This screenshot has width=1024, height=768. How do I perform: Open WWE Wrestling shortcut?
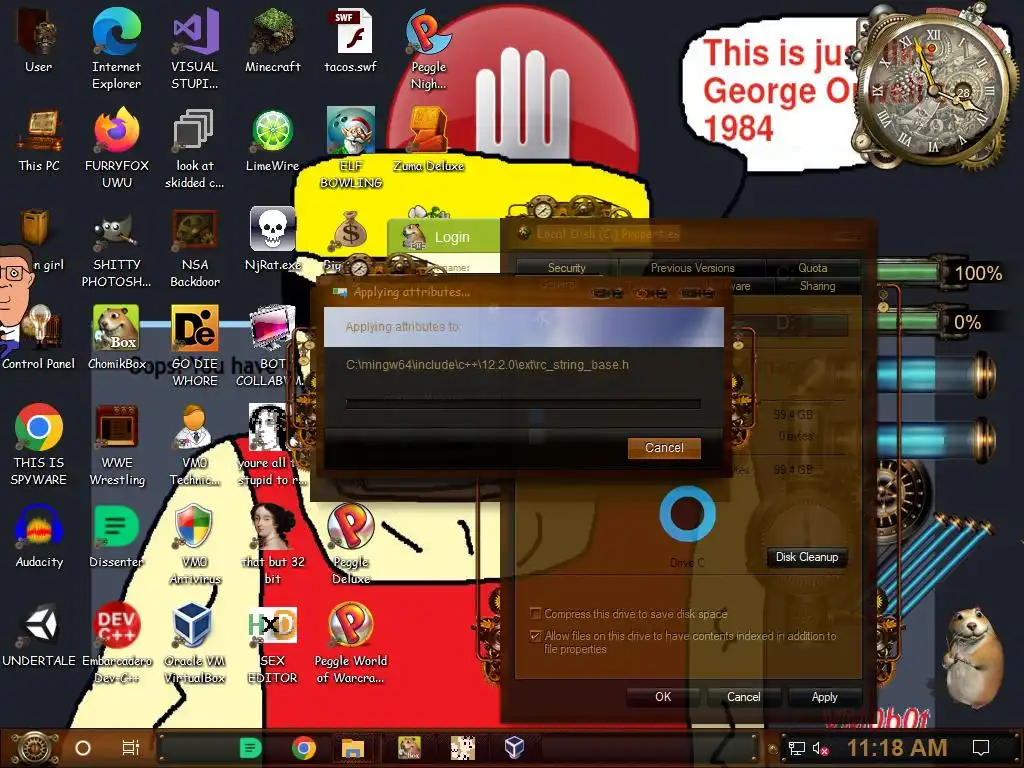(x=116, y=444)
